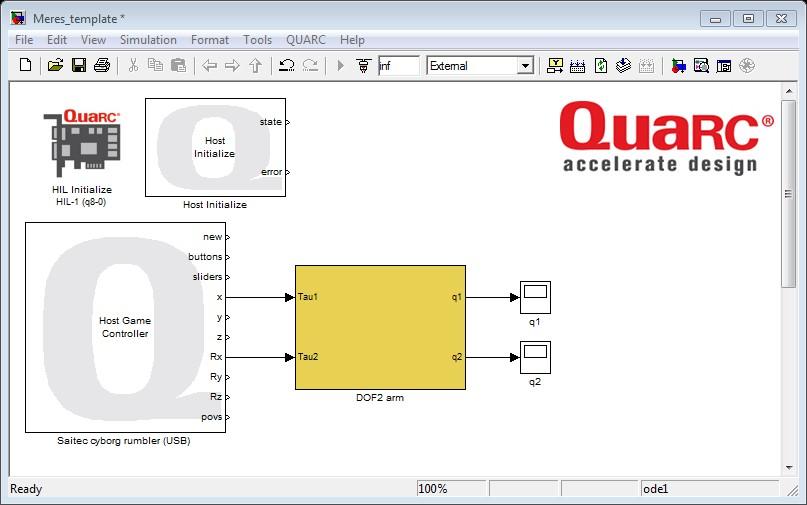Viewport: 807px width, 505px height.
Task: Click the 'Tau1' input port label
Action: click(x=308, y=297)
